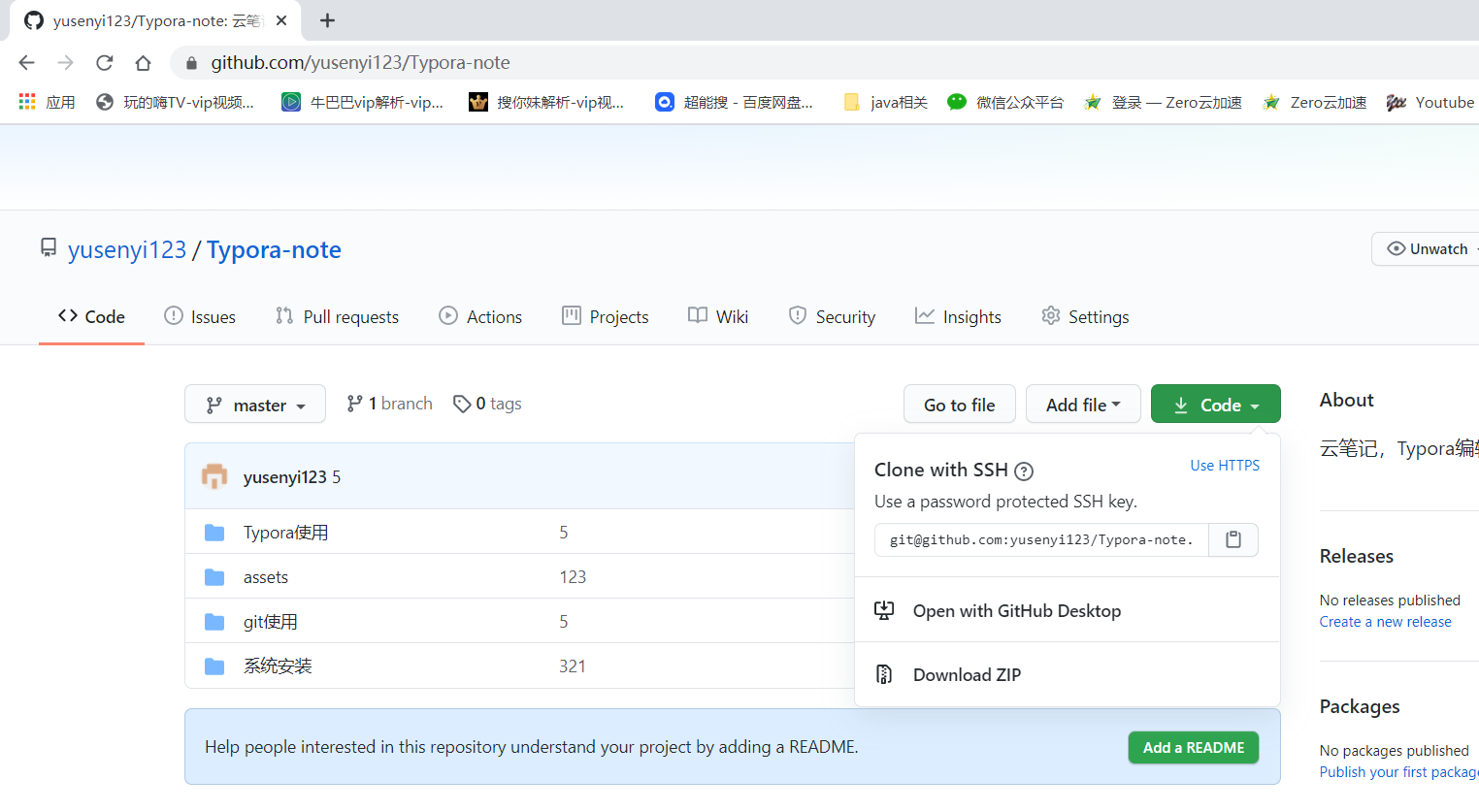Screen dimensions: 1479x812
Task: Click the site lock icon in address bar
Action: 191,63
